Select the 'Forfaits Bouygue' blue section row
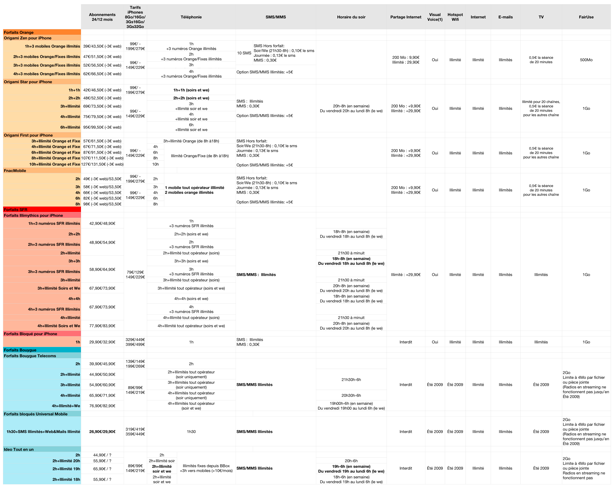The image size is (613, 489). point(42,350)
